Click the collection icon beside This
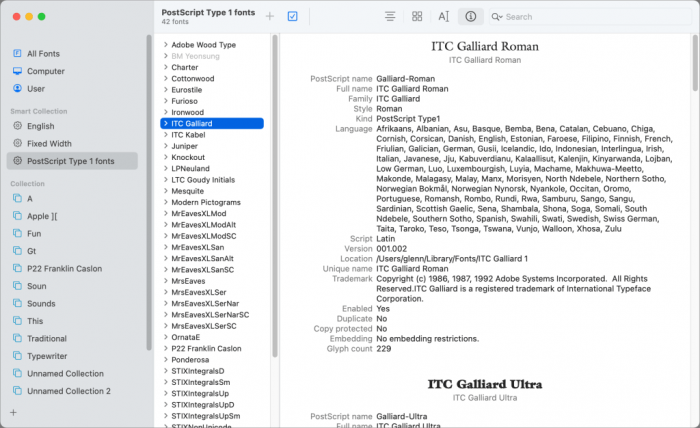Screen dimensions: 700x428 coord(17,320)
